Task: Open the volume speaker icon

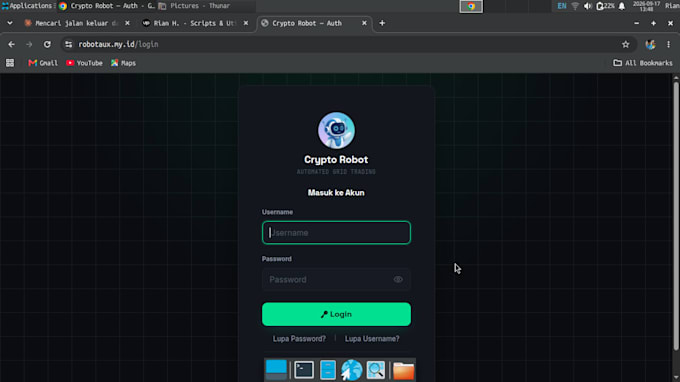Action: (x=588, y=6)
